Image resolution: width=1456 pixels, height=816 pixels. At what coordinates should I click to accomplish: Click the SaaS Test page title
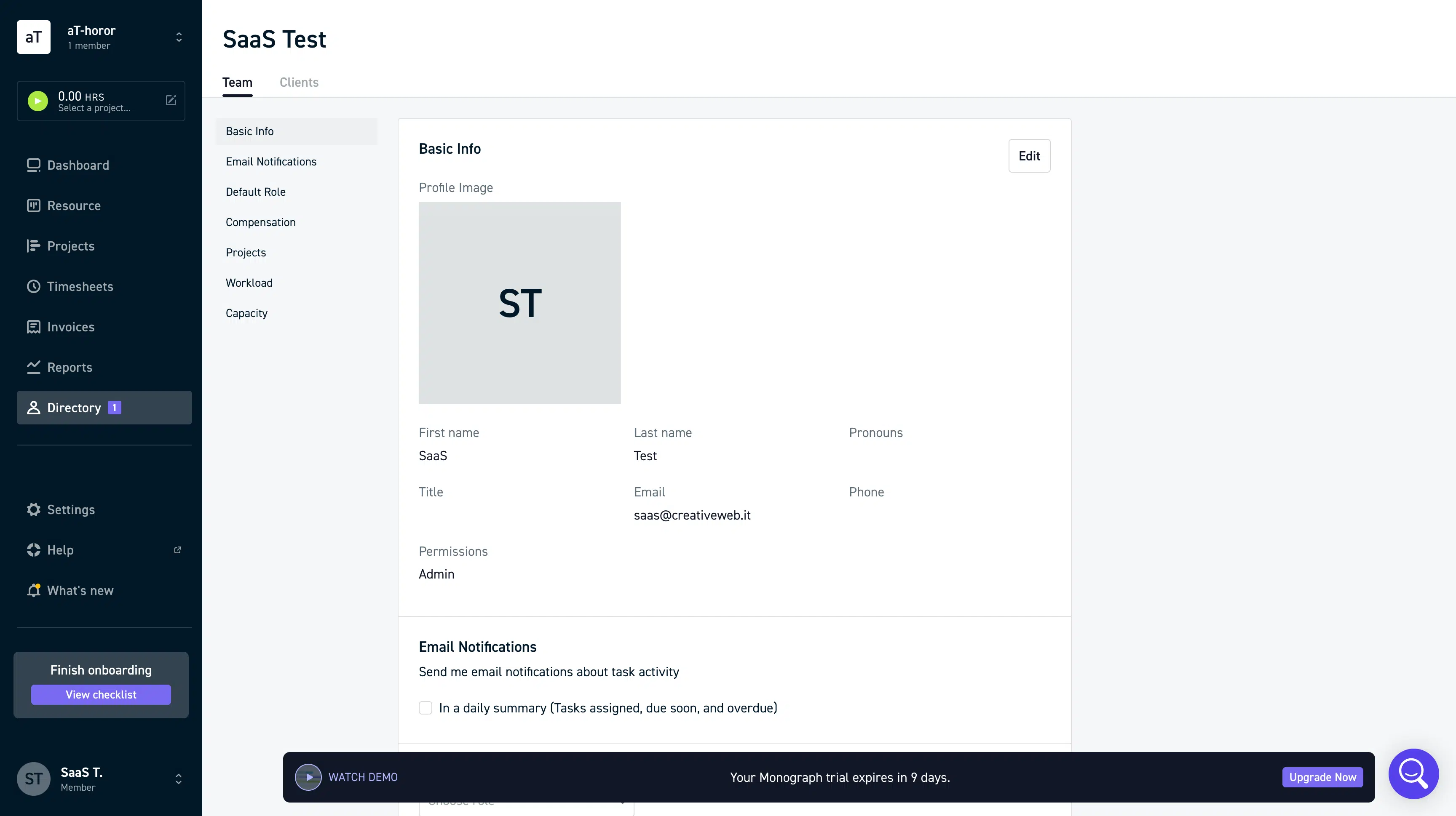coord(274,39)
